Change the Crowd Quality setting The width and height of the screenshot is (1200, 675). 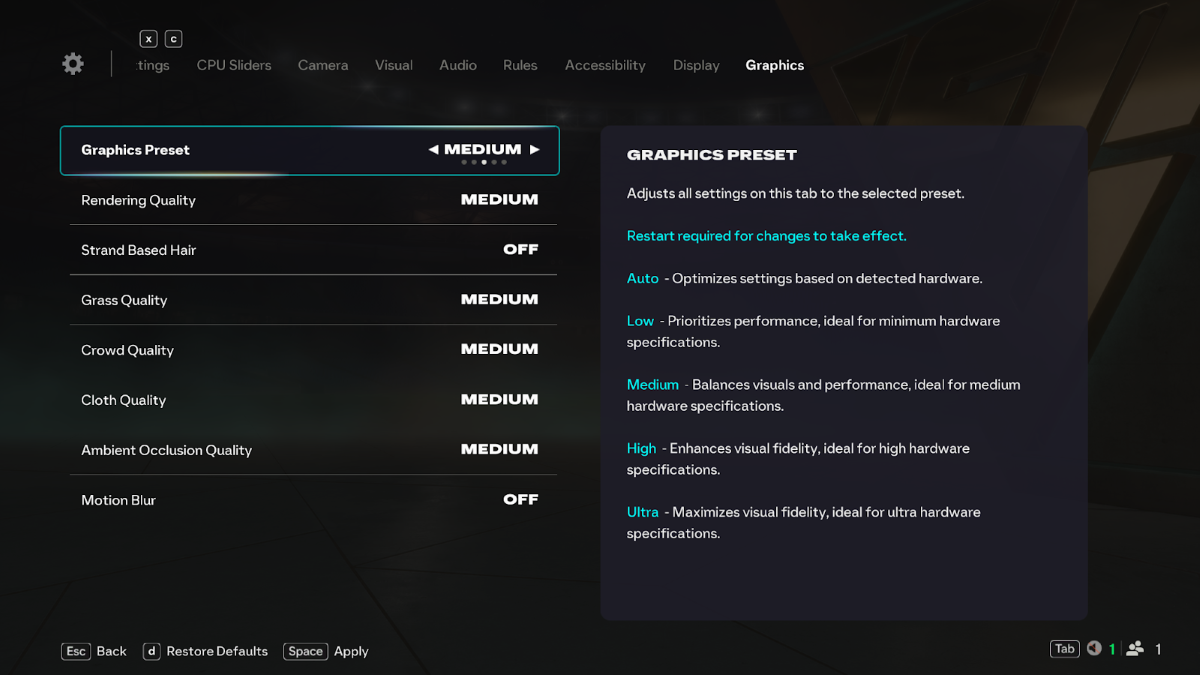[499, 350]
